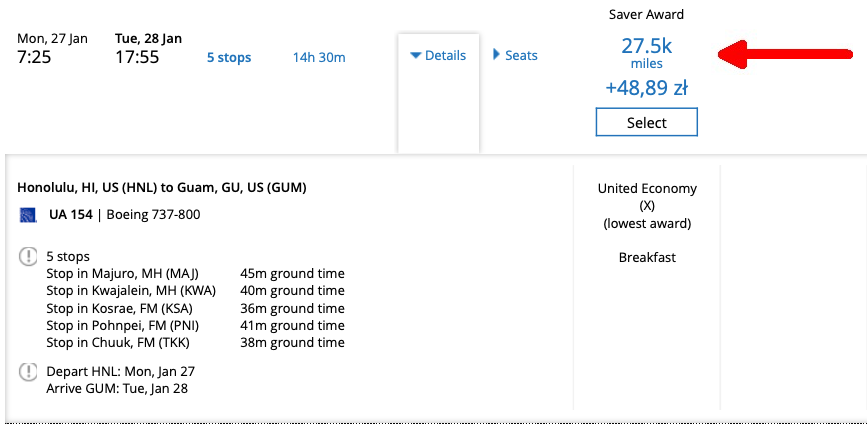Open the 5 stops link
867x428 pixels.
pos(229,57)
